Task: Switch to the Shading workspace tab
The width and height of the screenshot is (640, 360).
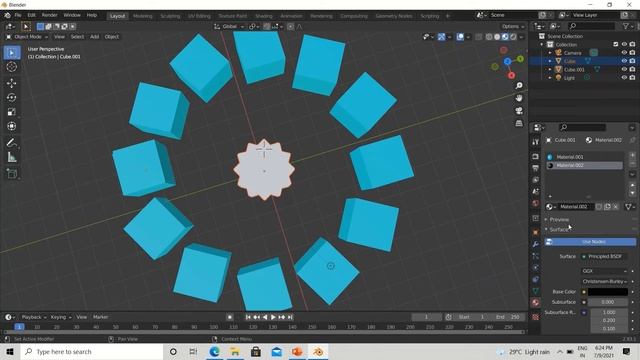Action: [264, 16]
